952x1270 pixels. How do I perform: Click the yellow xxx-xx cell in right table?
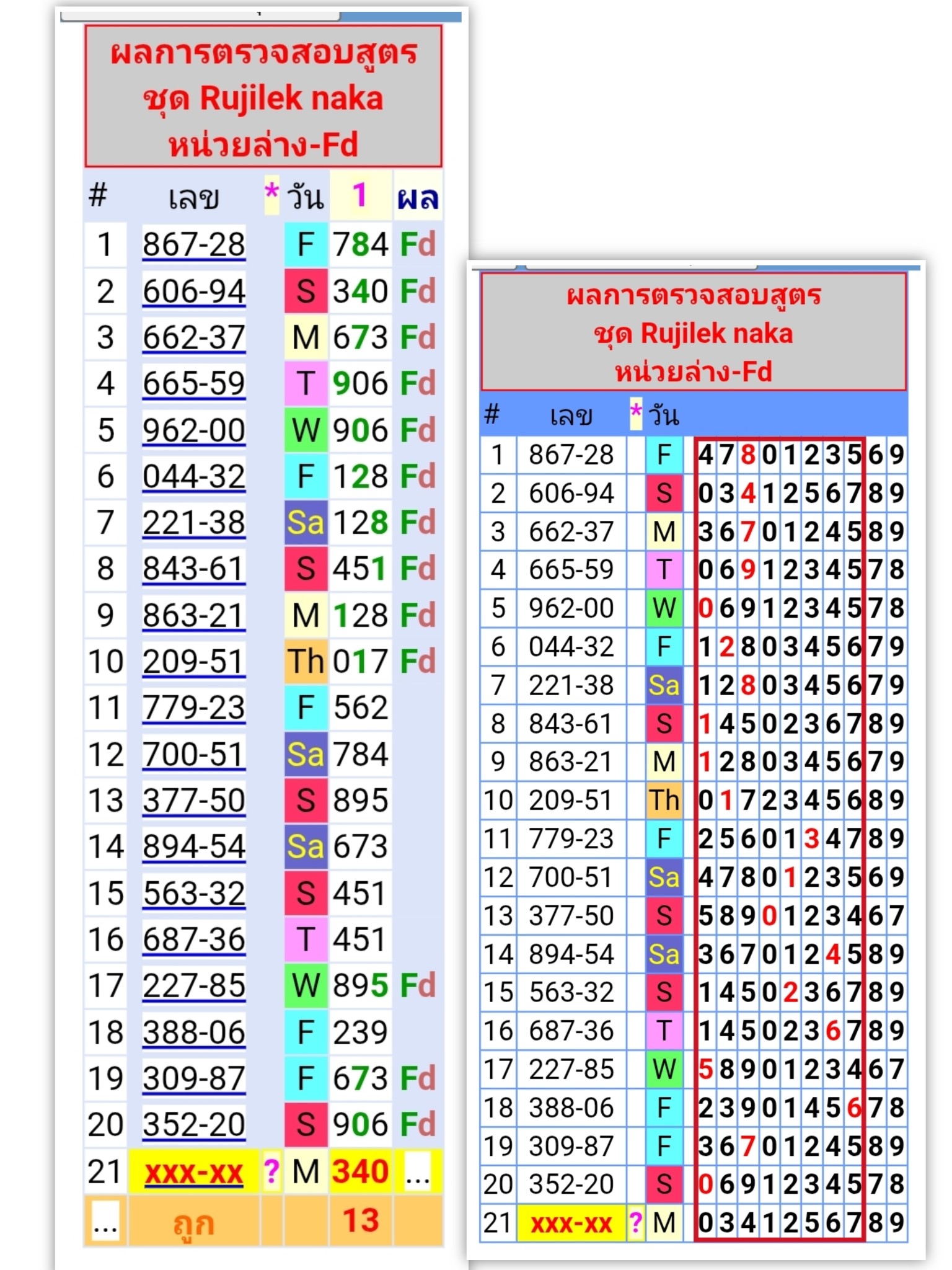571,1223
